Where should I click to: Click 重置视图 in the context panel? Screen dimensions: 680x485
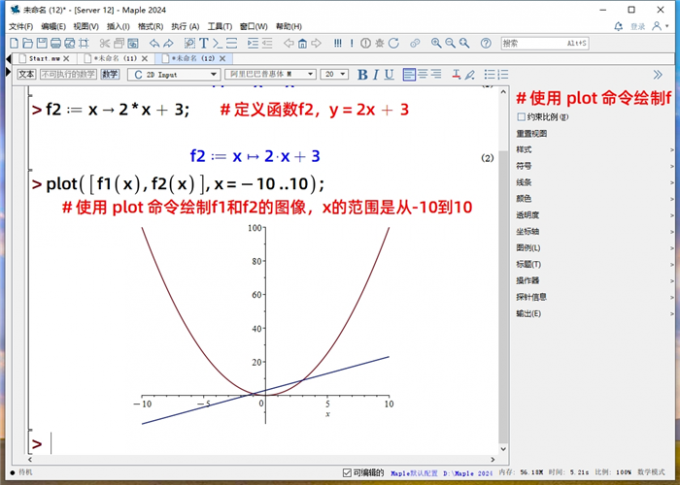[x=532, y=133]
